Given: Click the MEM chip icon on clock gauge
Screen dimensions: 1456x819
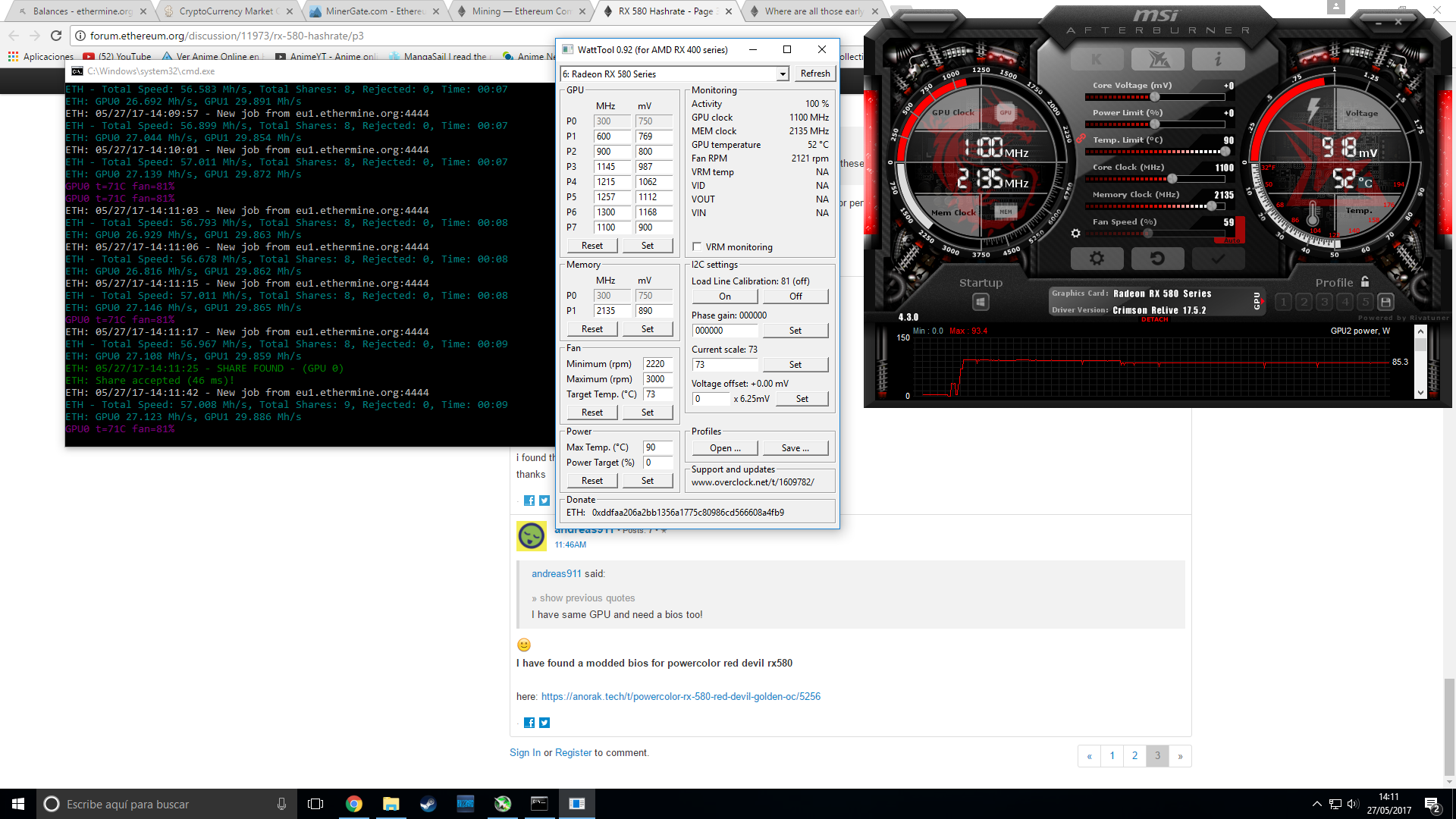Looking at the screenshot, I should 1006,212.
